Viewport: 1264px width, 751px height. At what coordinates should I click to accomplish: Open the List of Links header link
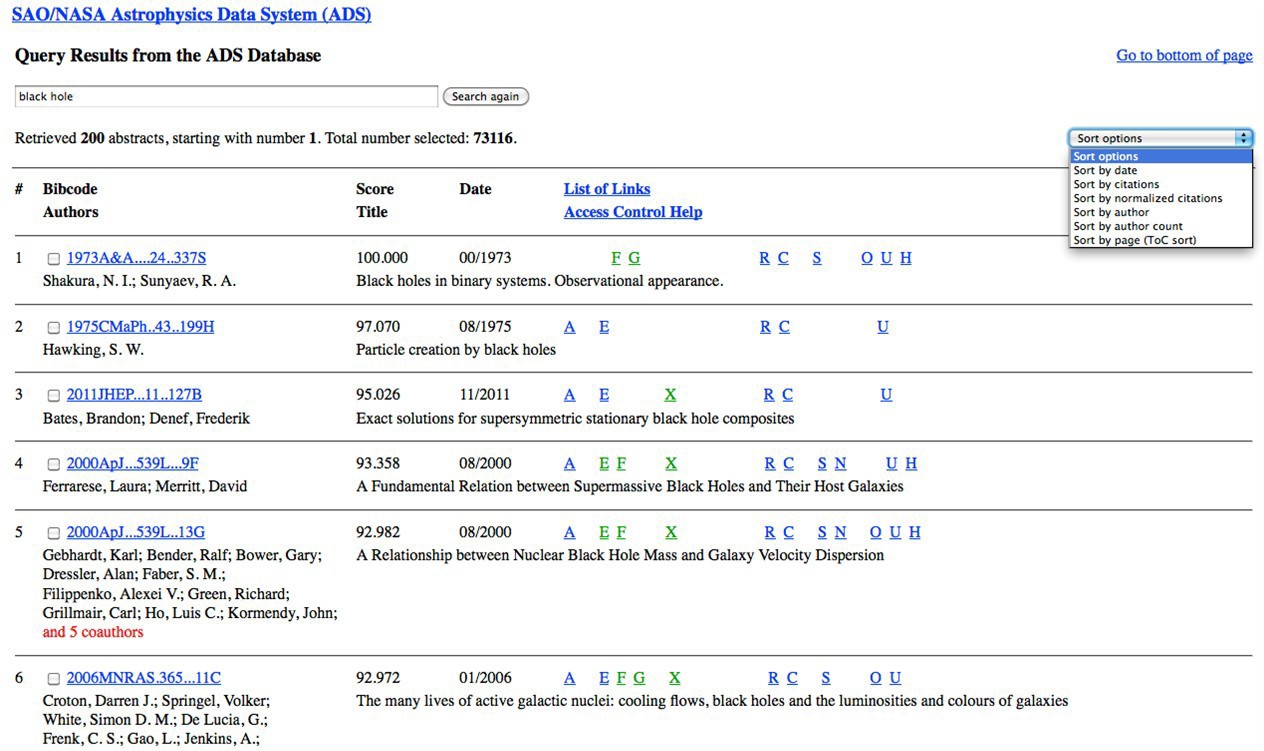606,189
